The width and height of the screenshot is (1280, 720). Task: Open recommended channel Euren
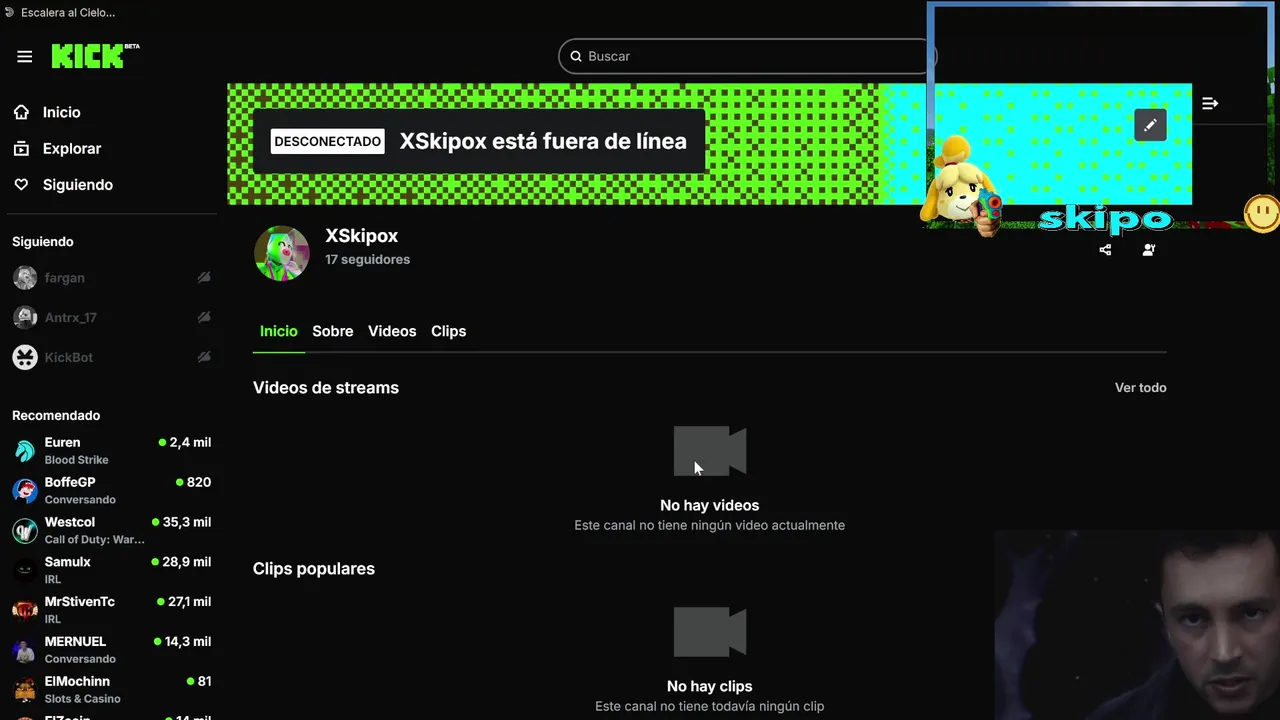click(x=111, y=451)
